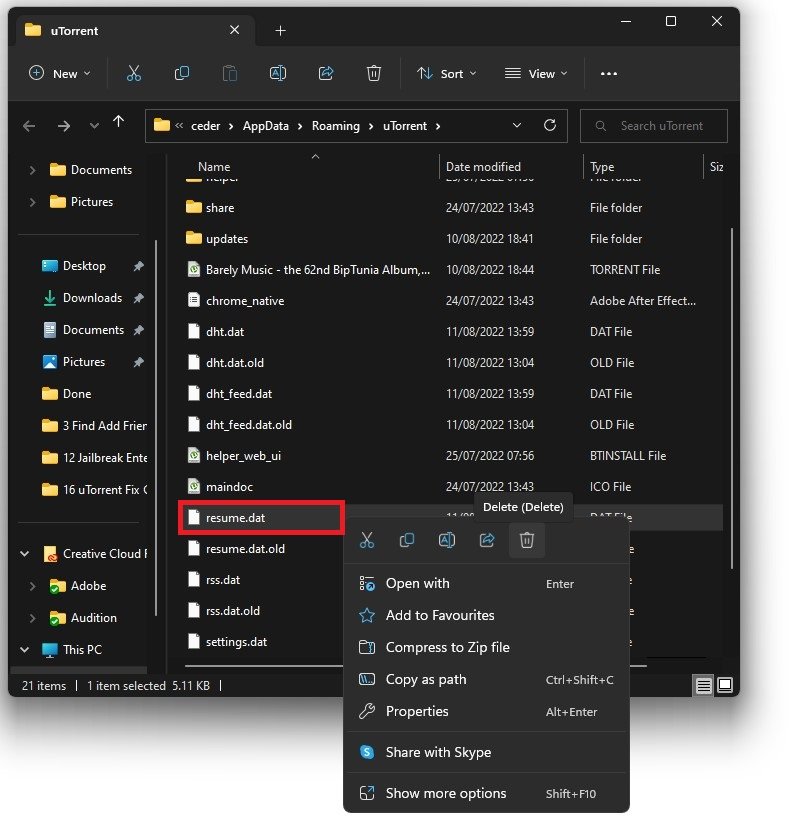Click the Share icon in context menu
Image resolution: width=800 pixels, height=840 pixels.
[487, 541]
